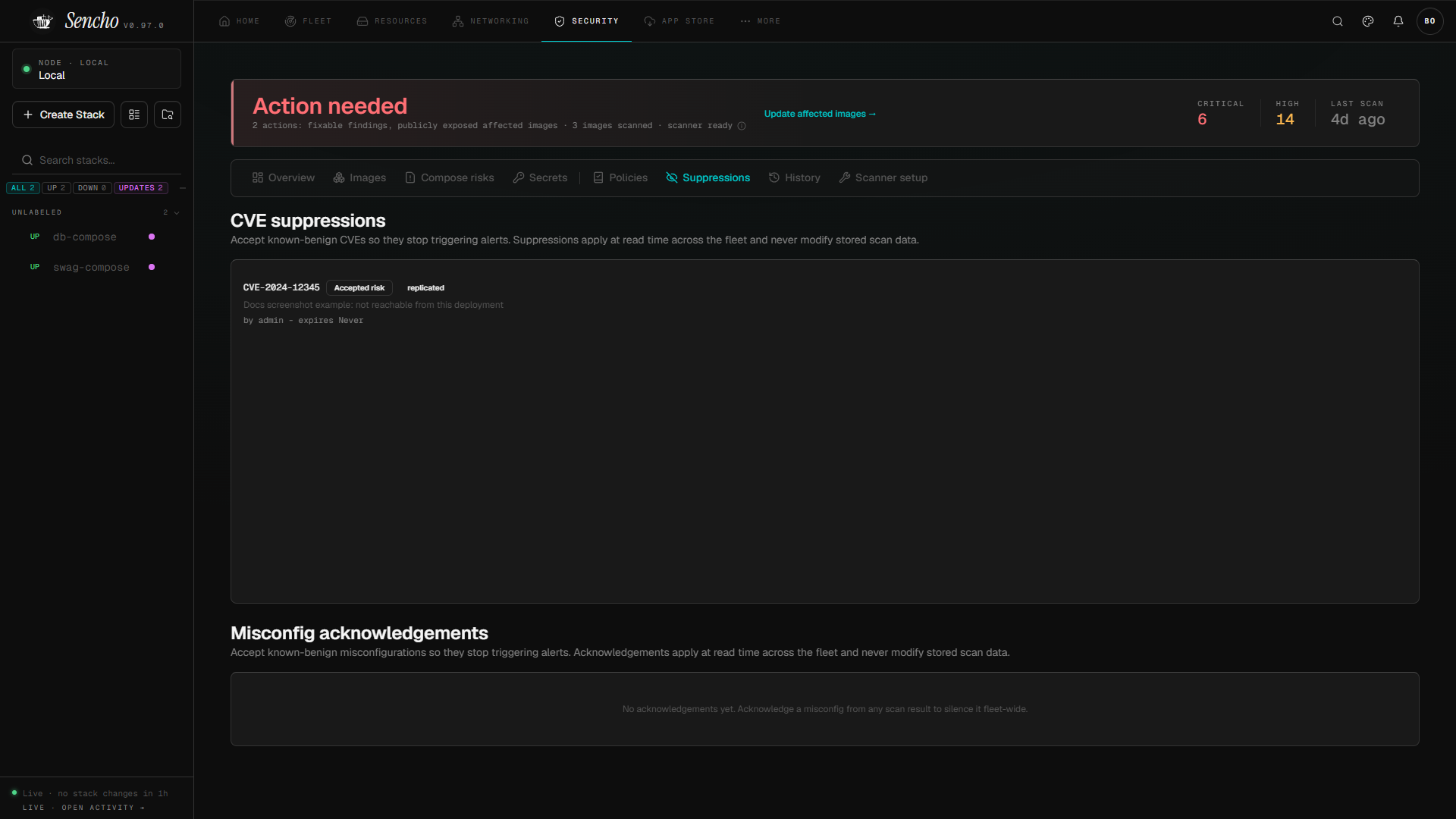Click the scanner ready info icon
The width and height of the screenshot is (1456, 819).
pos(742,126)
